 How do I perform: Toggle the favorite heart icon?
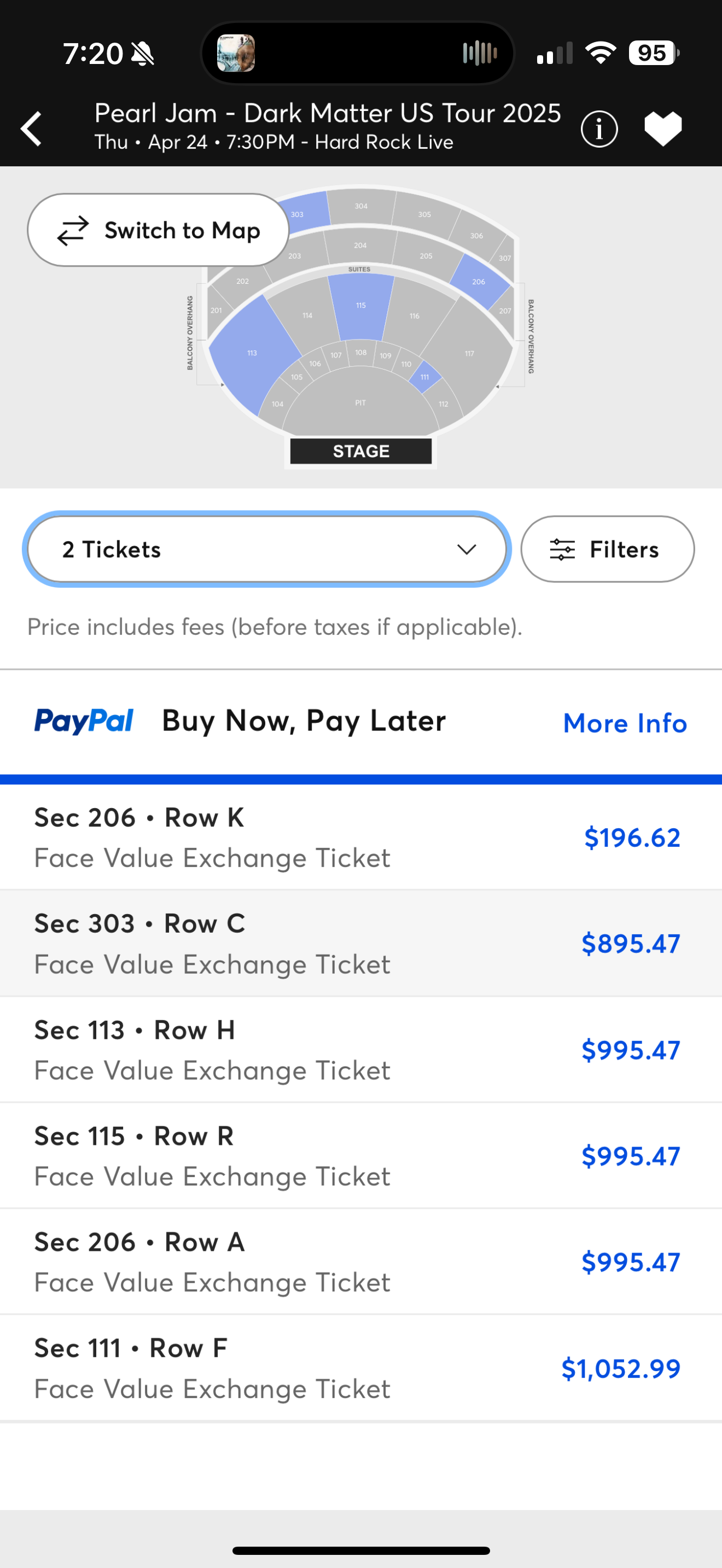[x=663, y=128]
